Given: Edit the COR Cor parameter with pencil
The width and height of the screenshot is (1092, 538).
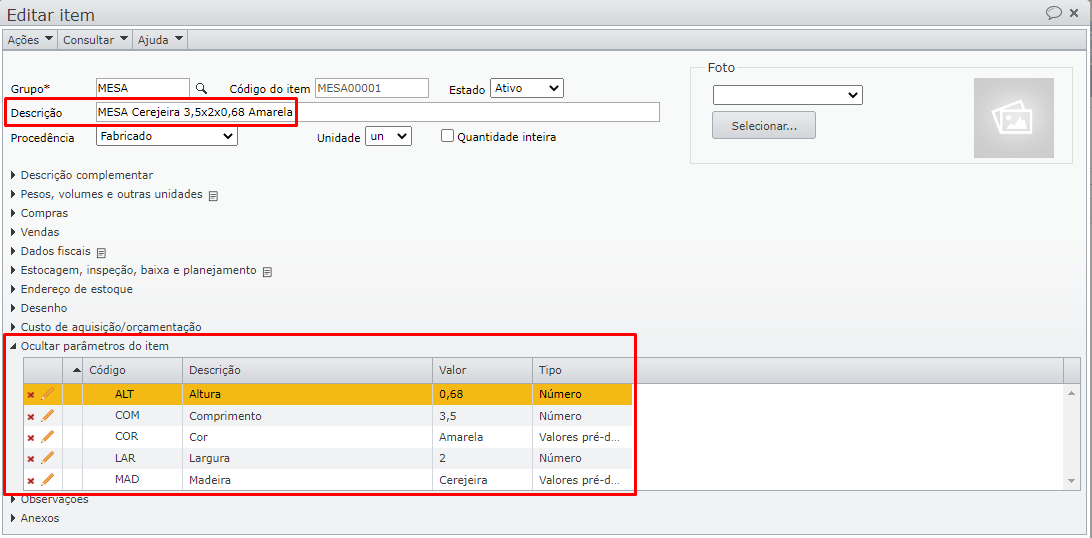Looking at the screenshot, I should click(x=47, y=436).
